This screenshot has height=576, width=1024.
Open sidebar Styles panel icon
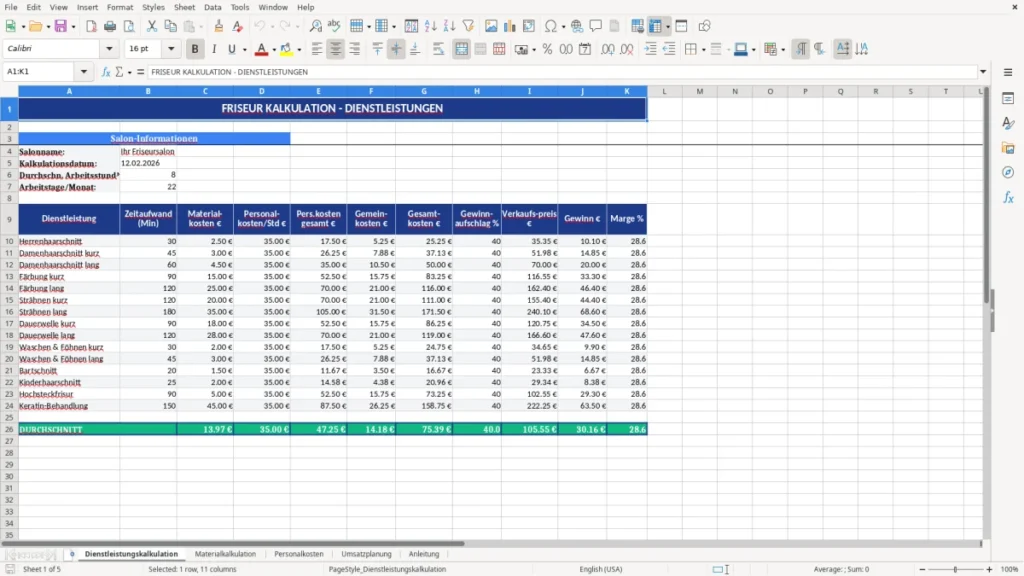tap(1008, 123)
